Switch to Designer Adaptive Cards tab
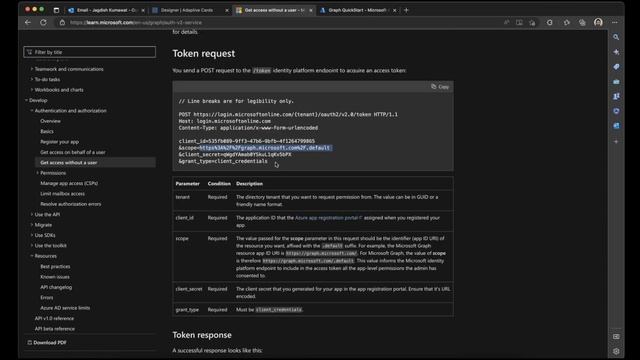The width and height of the screenshot is (640, 360). 190,10
